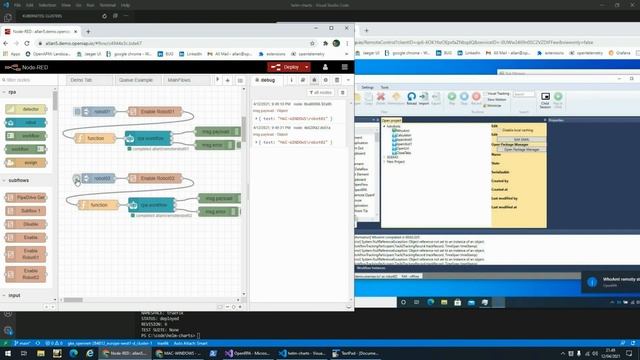Select the Enable Robot01 flow node
The width and height of the screenshot is (640, 360).
155,112
